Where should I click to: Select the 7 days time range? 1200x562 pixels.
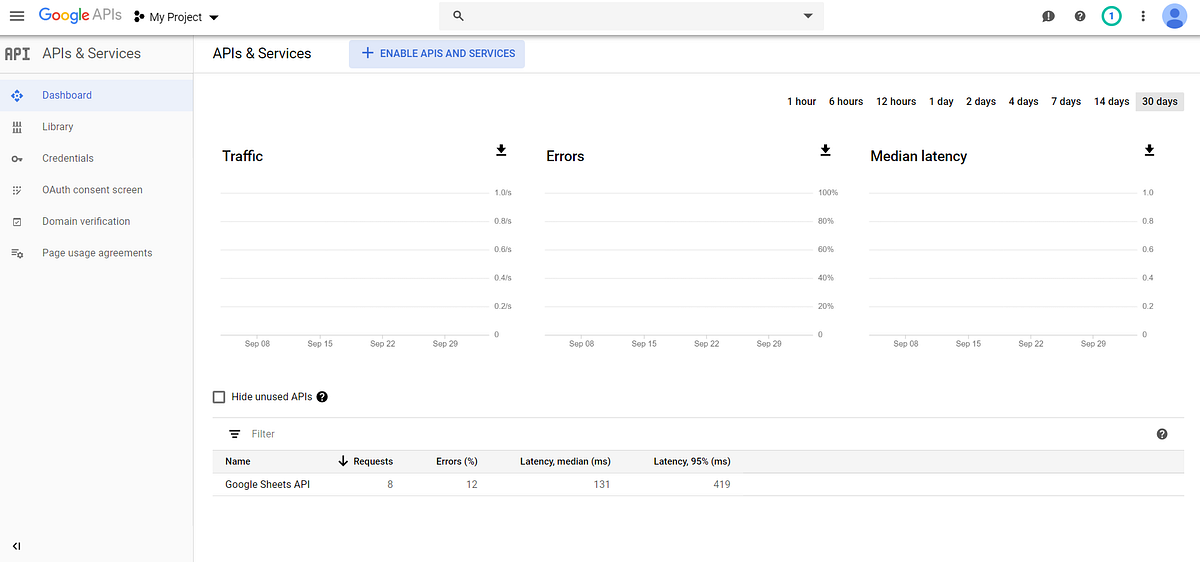(x=1066, y=101)
